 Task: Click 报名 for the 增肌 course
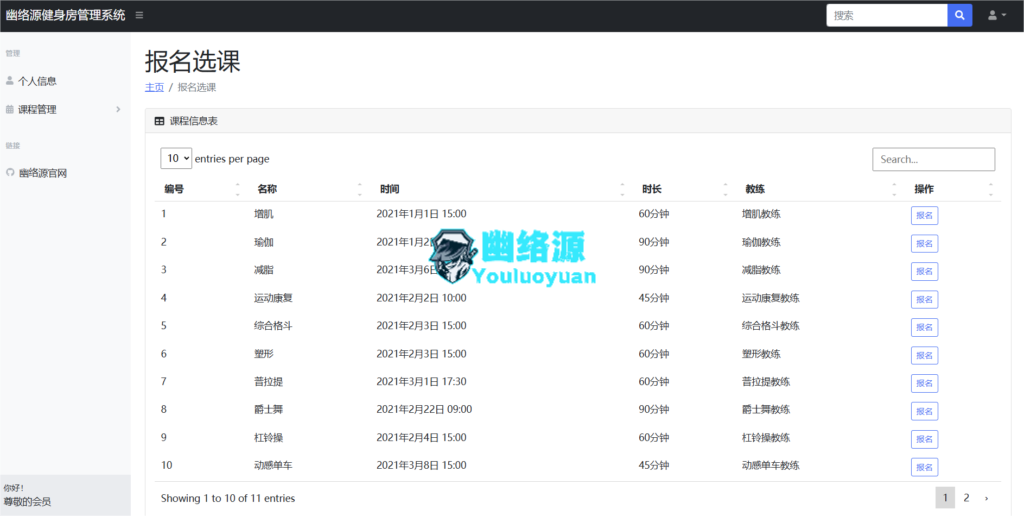tap(924, 216)
